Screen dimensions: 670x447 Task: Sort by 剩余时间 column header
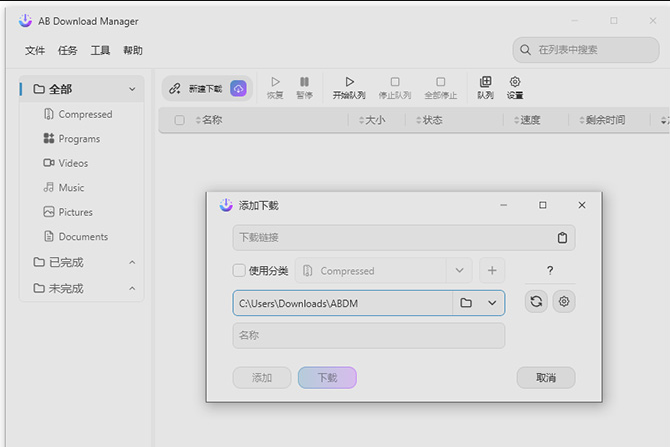pyautogui.click(x=602, y=120)
